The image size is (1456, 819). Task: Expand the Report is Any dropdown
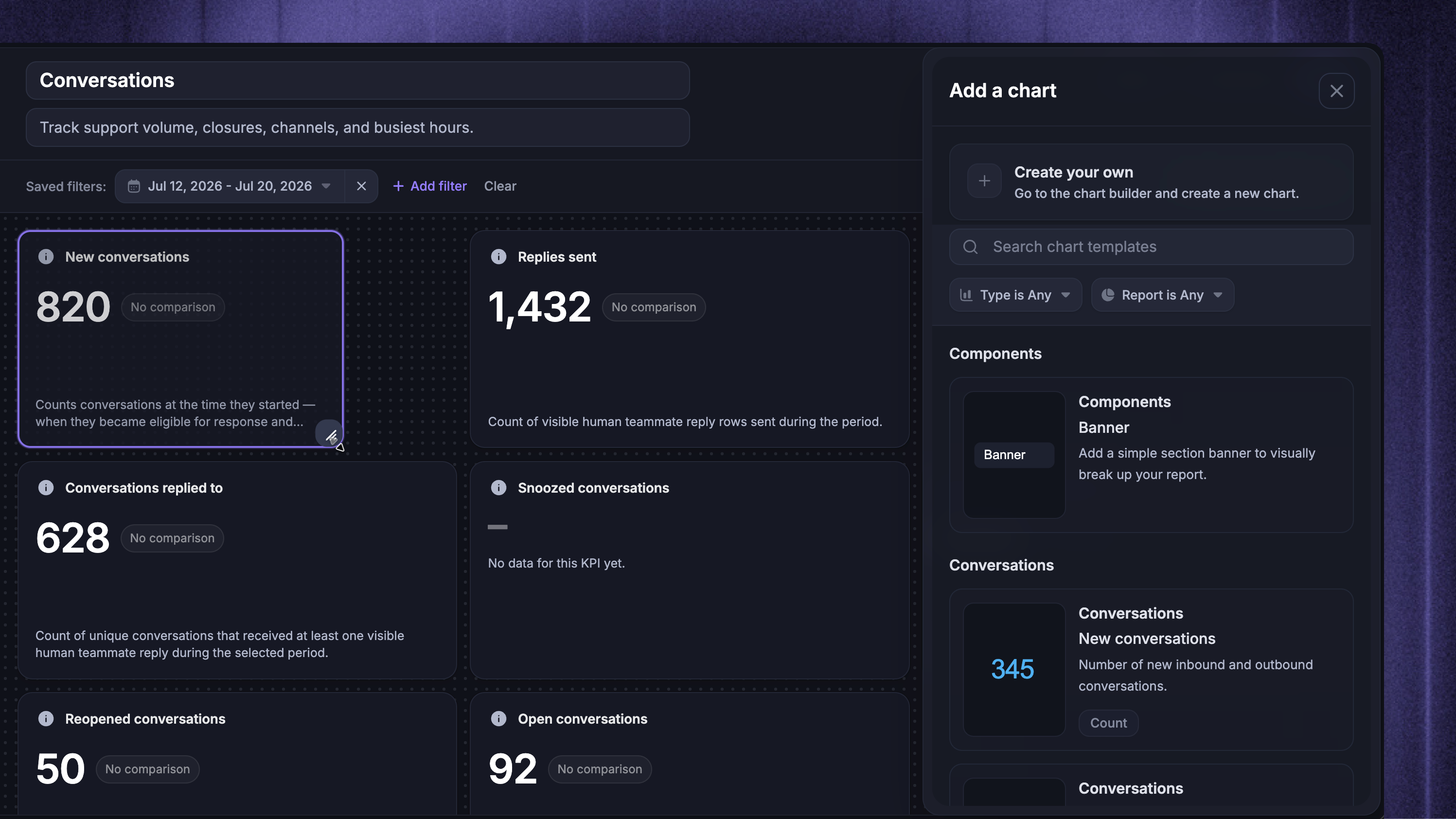click(x=1163, y=295)
